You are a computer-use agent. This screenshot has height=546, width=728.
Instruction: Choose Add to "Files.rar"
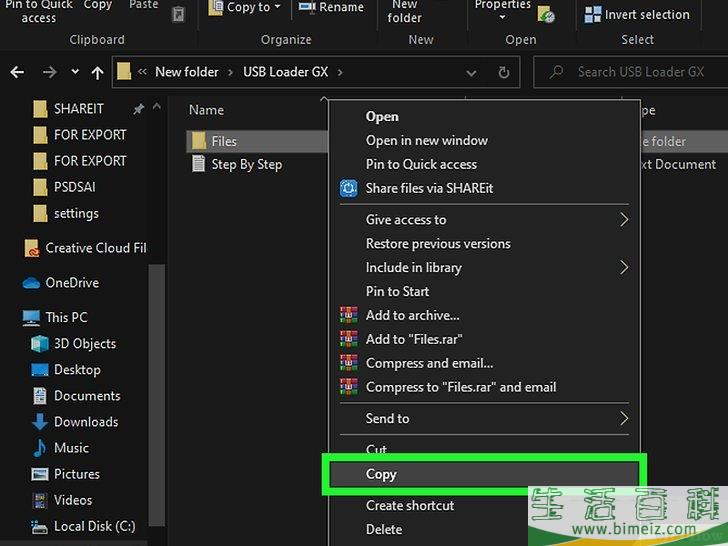484,339
